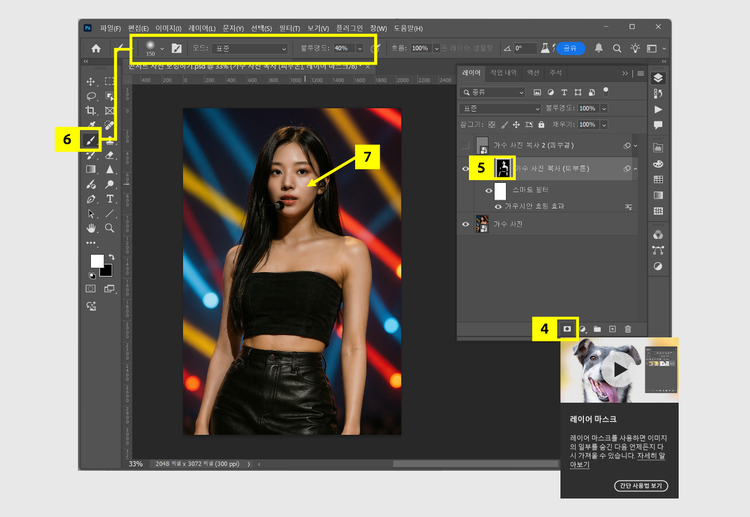750x517 pixels.
Task: Click the Delete layer trash icon
Action: (628, 328)
